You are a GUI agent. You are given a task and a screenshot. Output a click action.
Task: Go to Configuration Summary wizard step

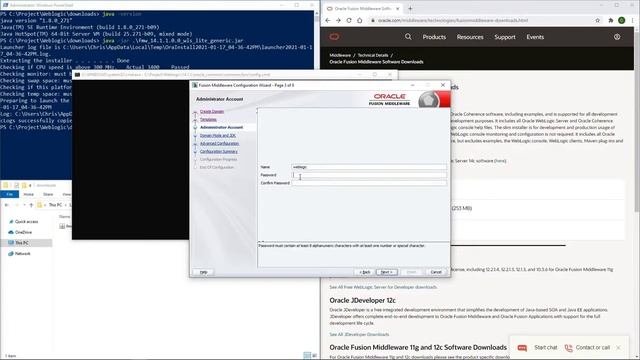[219, 151]
